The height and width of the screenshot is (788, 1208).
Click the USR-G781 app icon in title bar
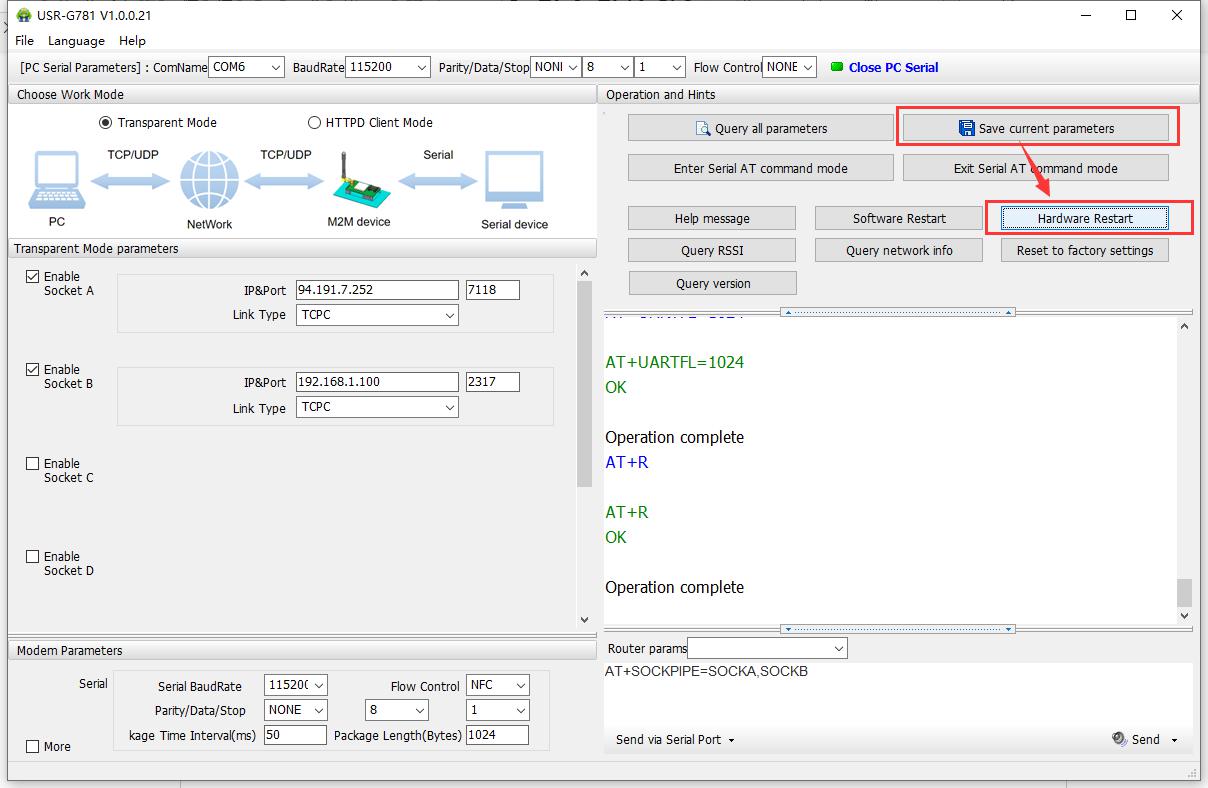pos(26,16)
